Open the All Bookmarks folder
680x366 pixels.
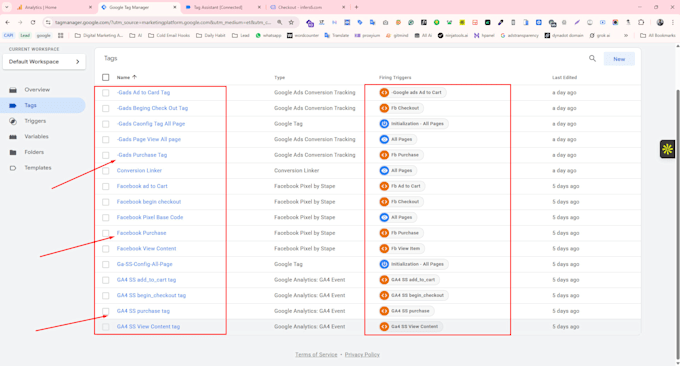[x=657, y=36]
